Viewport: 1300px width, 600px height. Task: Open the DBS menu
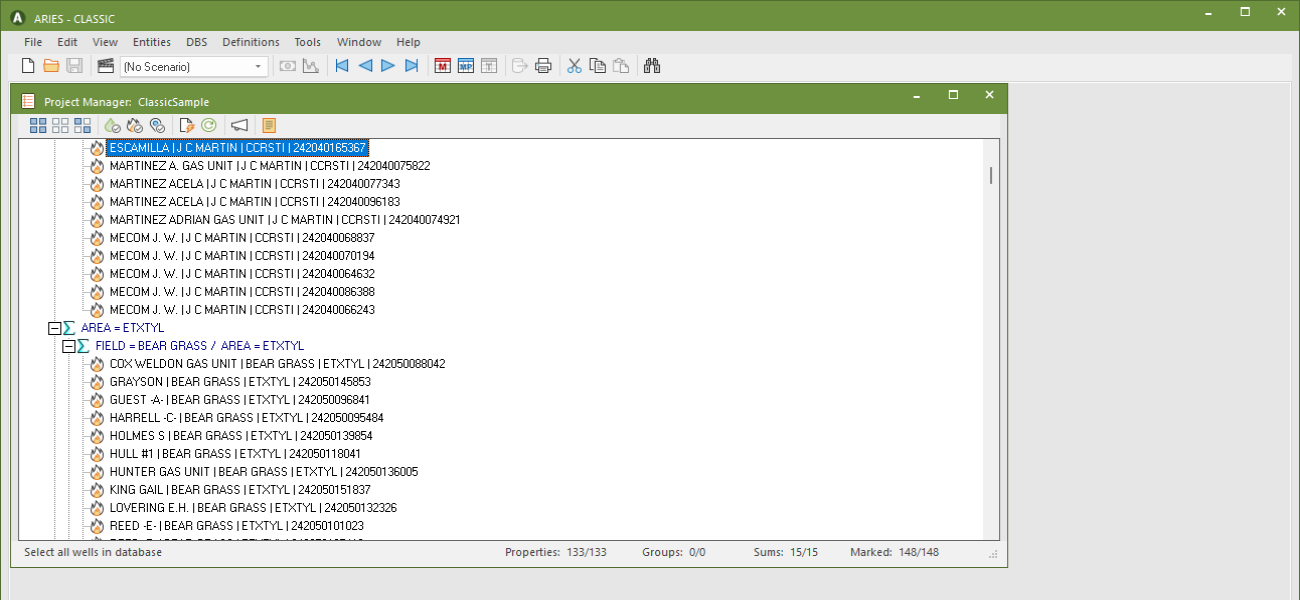click(197, 42)
